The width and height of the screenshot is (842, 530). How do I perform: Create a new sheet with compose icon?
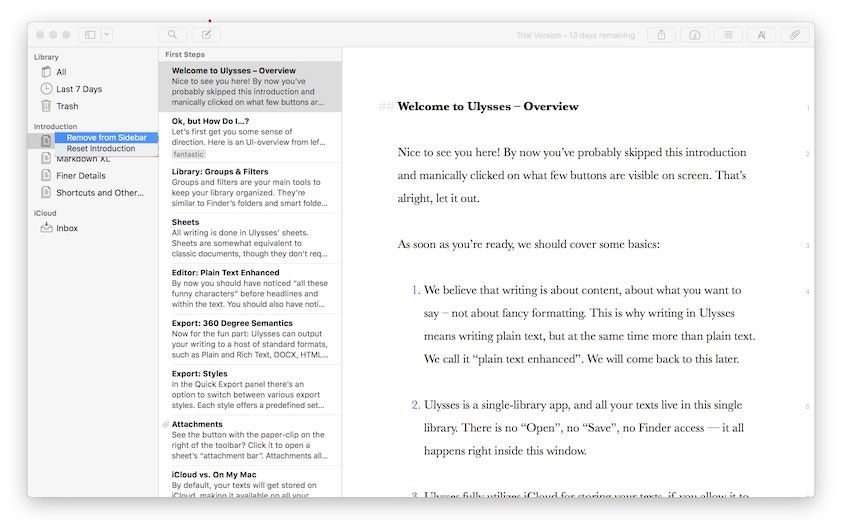click(x=206, y=35)
